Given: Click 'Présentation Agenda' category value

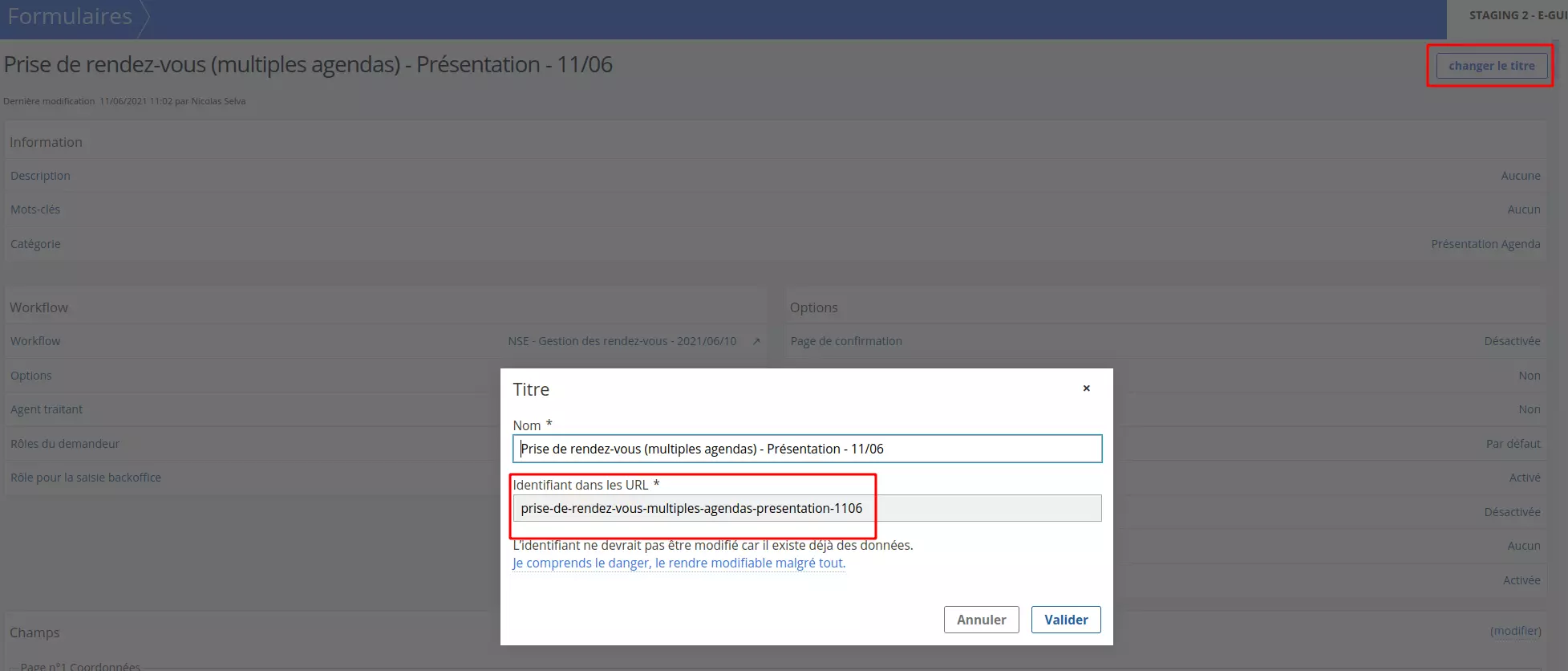Looking at the screenshot, I should point(1485,244).
